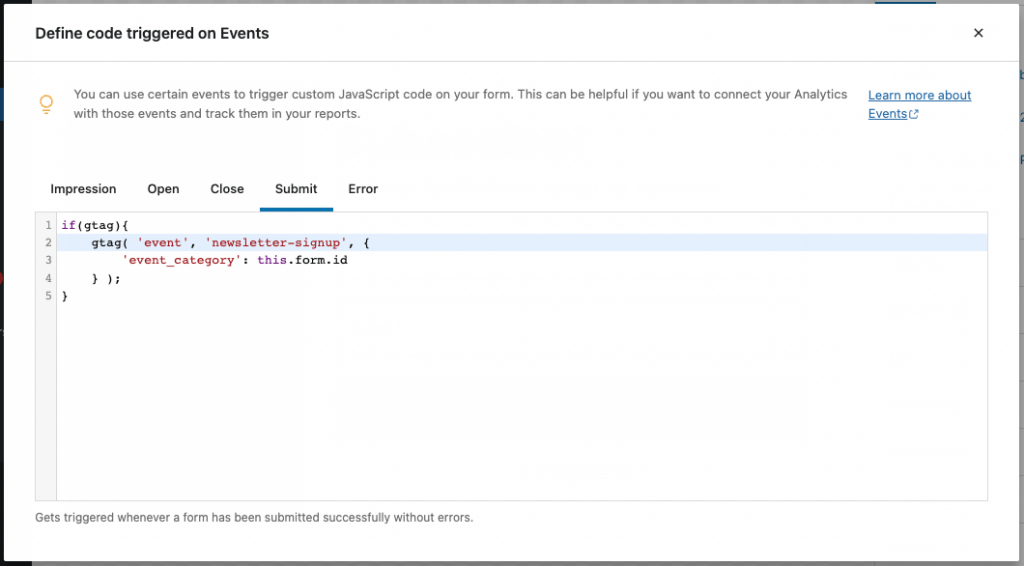
Task: Close the Define code dialog
Action: click(978, 33)
